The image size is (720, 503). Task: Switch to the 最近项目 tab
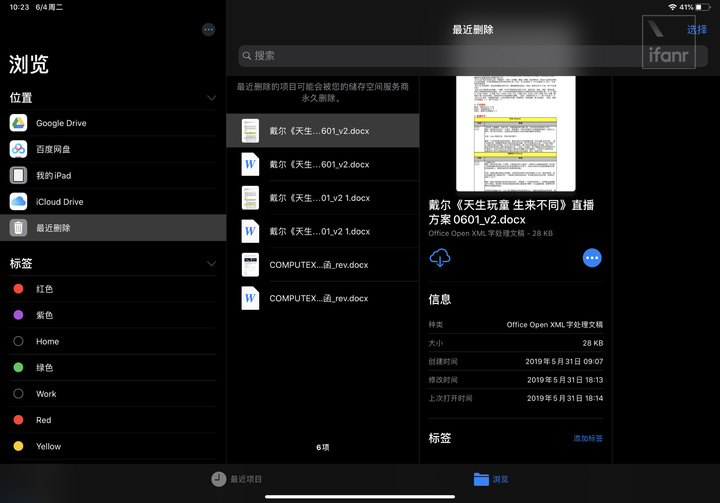point(237,479)
